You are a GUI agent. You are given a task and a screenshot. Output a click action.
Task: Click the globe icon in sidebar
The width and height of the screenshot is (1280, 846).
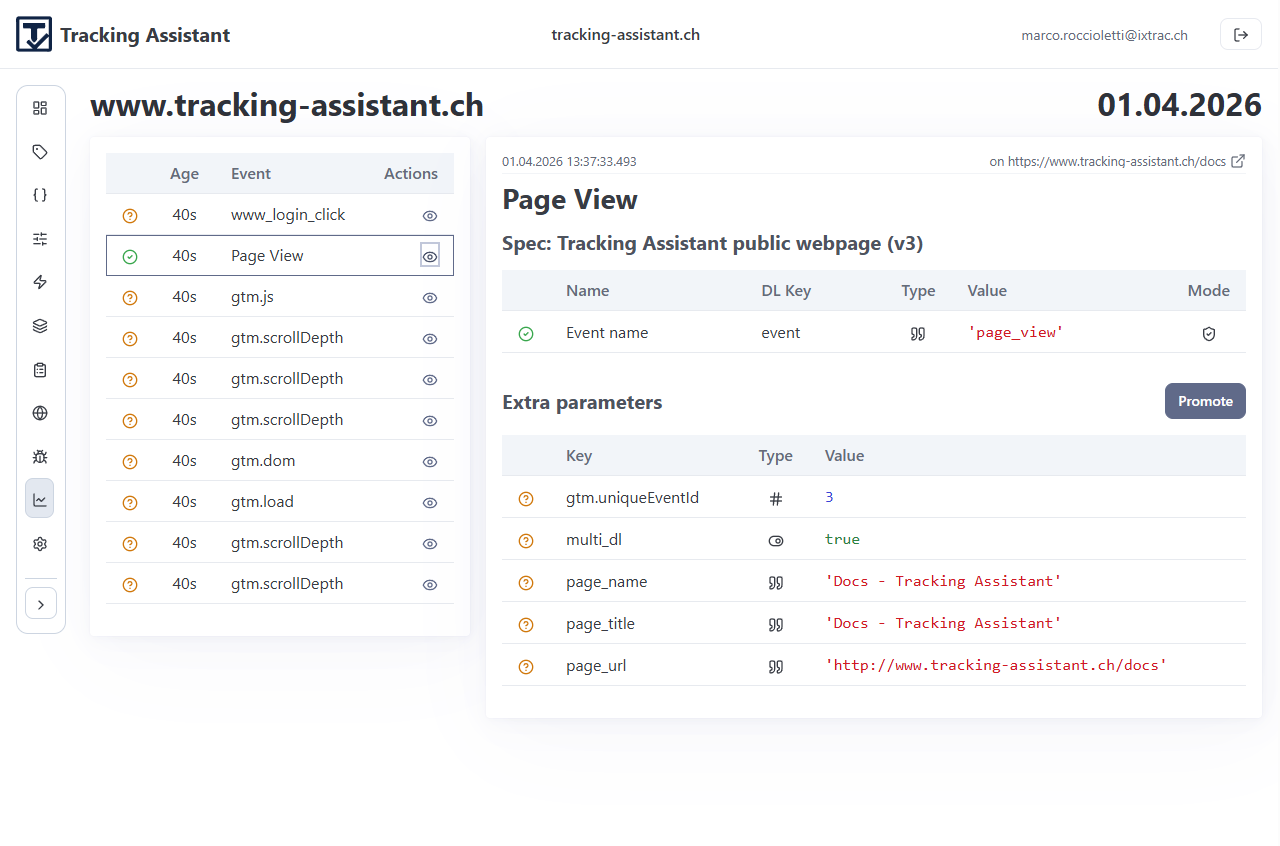[40, 413]
